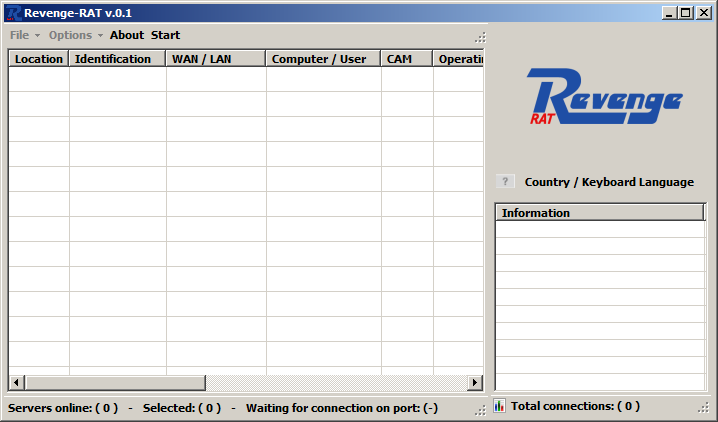The image size is (718, 422).
Task: Open the About menu item
Action: (127, 35)
